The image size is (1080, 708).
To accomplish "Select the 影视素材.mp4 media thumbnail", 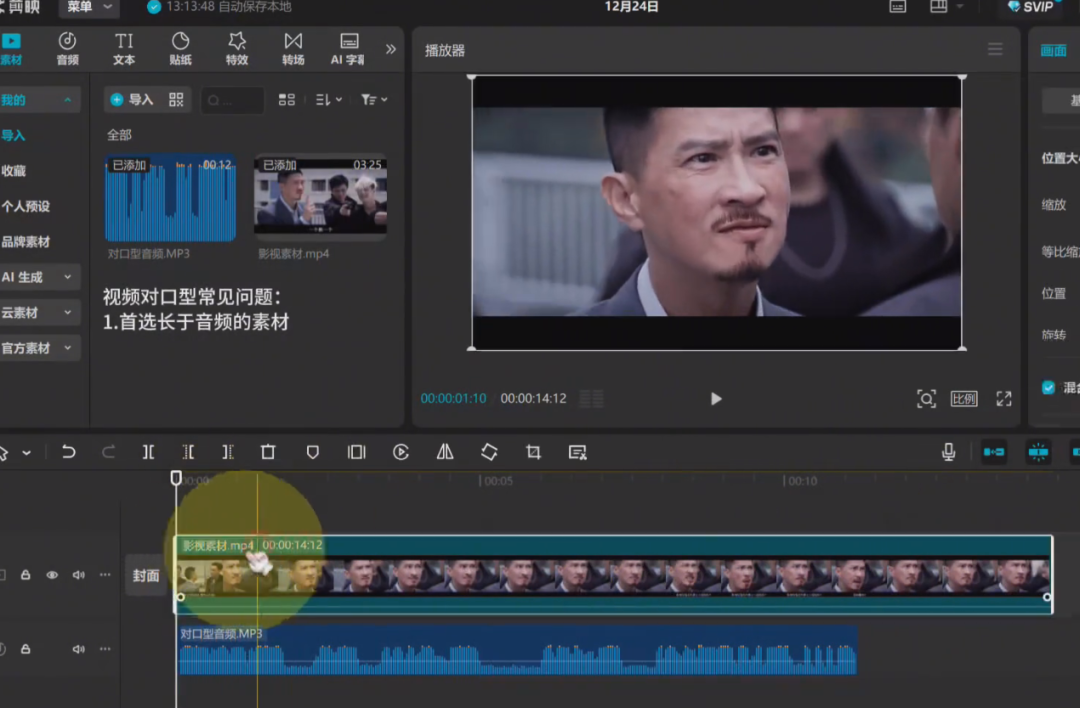I will pos(320,196).
